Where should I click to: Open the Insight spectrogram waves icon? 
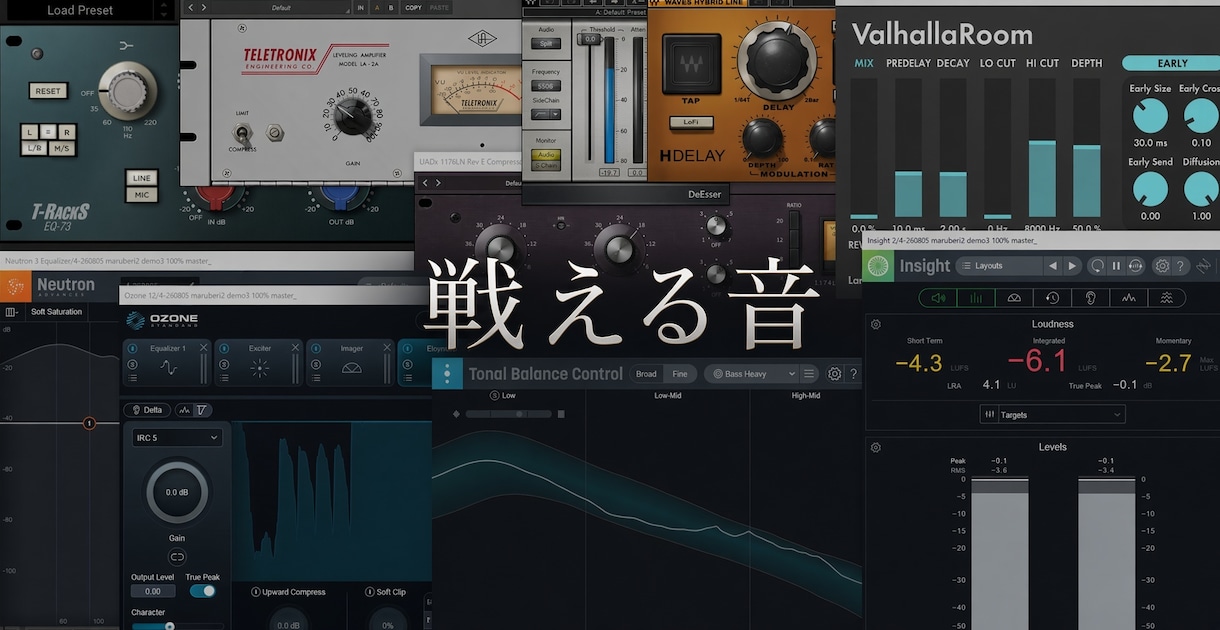tap(1166, 297)
